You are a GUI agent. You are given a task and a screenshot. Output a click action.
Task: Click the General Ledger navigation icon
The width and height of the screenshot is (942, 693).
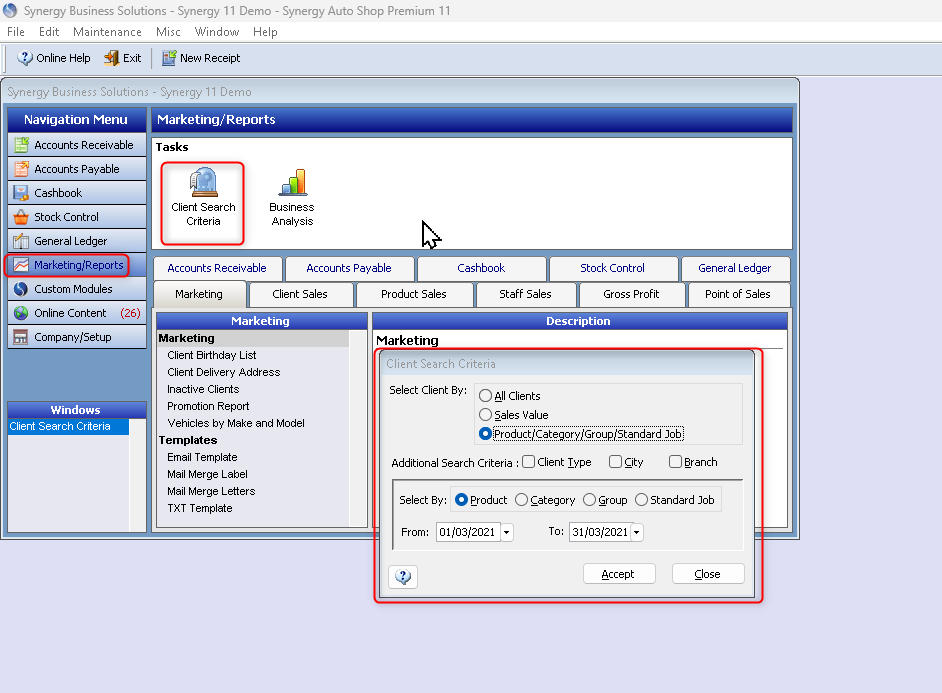click(x=21, y=241)
